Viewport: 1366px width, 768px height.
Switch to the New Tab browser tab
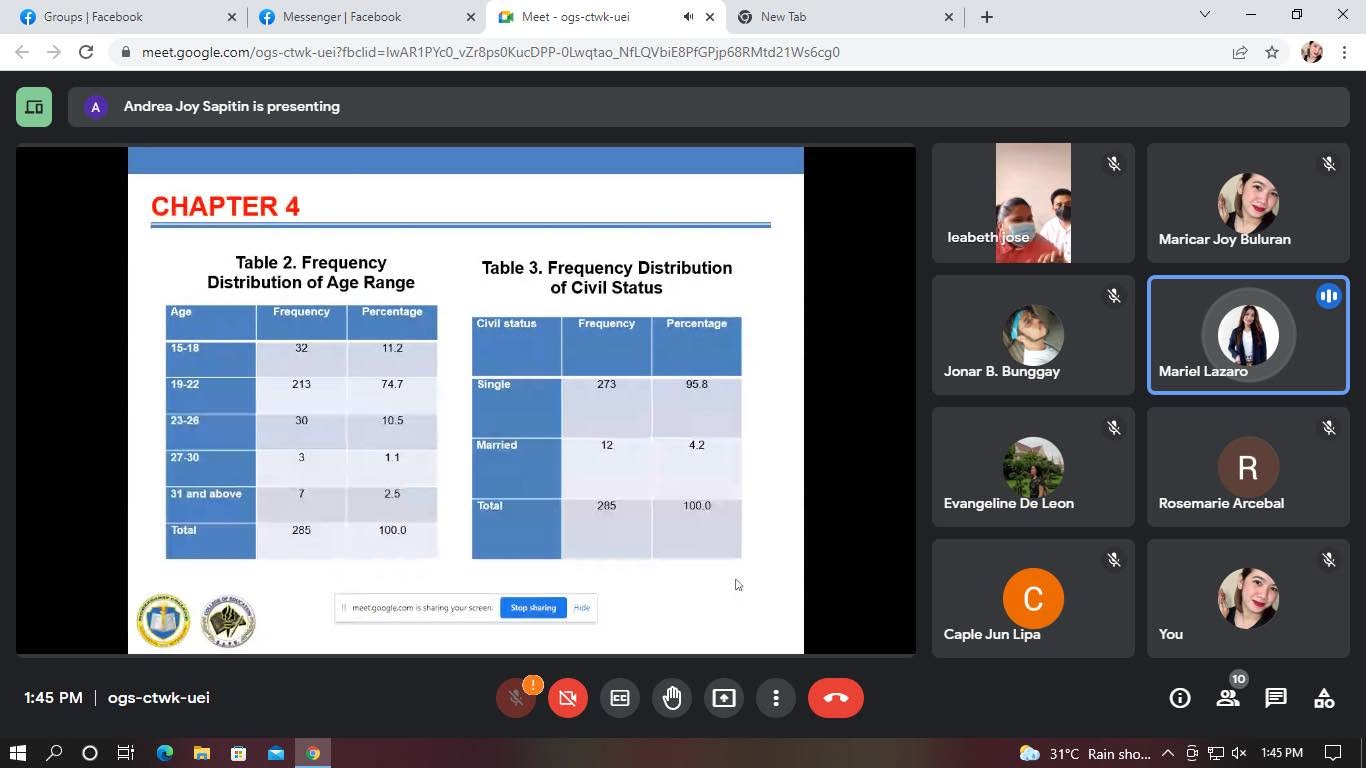coord(844,17)
